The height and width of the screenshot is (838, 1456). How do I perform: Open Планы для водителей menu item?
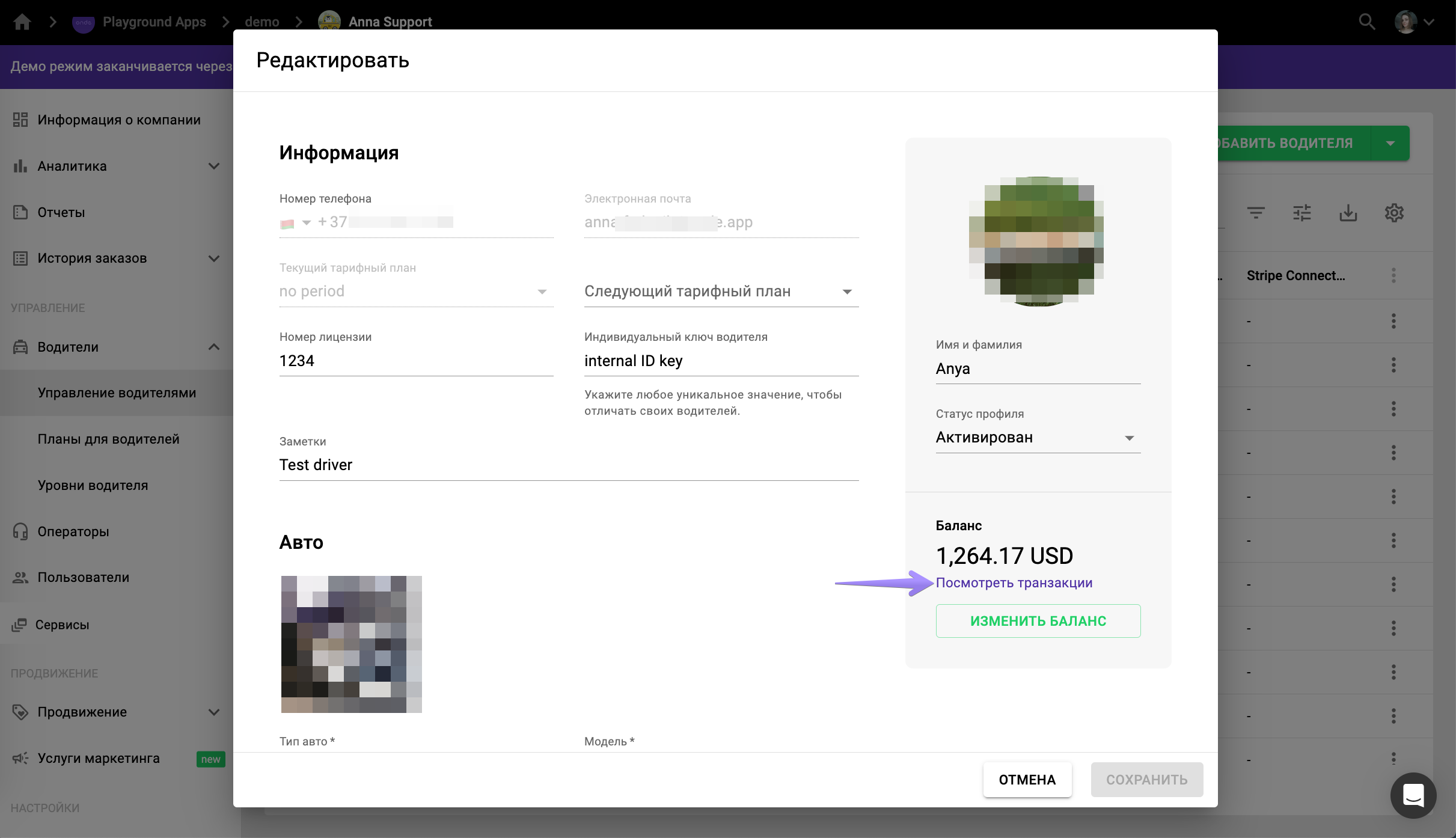[108, 439]
